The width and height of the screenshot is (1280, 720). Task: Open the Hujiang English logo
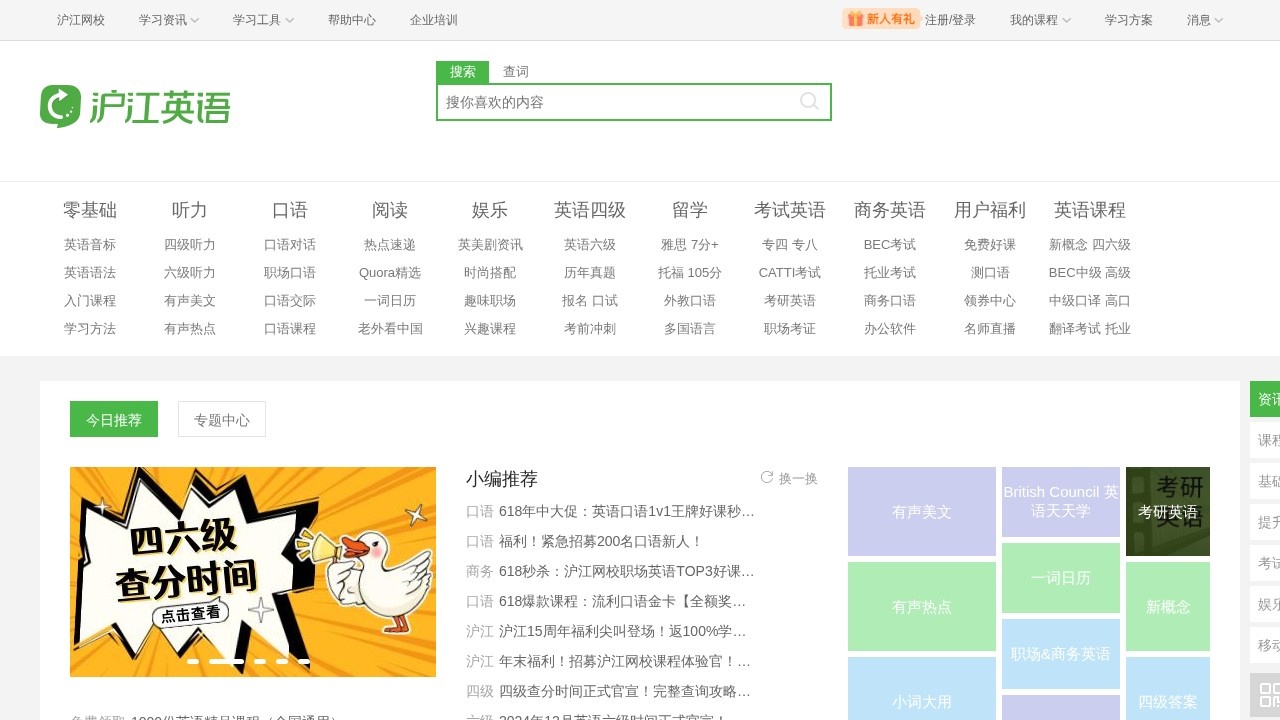(135, 106)
